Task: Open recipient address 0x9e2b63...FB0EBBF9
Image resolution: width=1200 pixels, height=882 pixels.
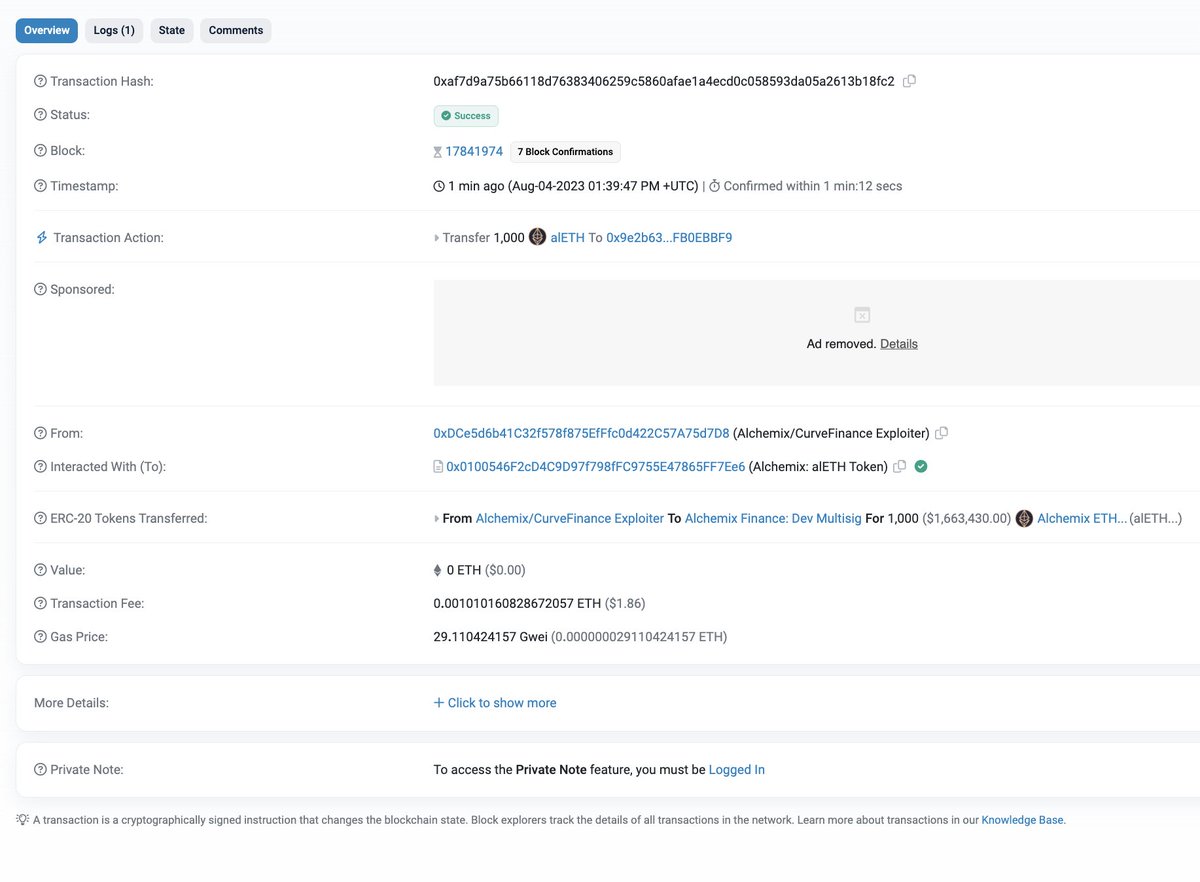Action: pyautogui.click(x=669, y=238)
